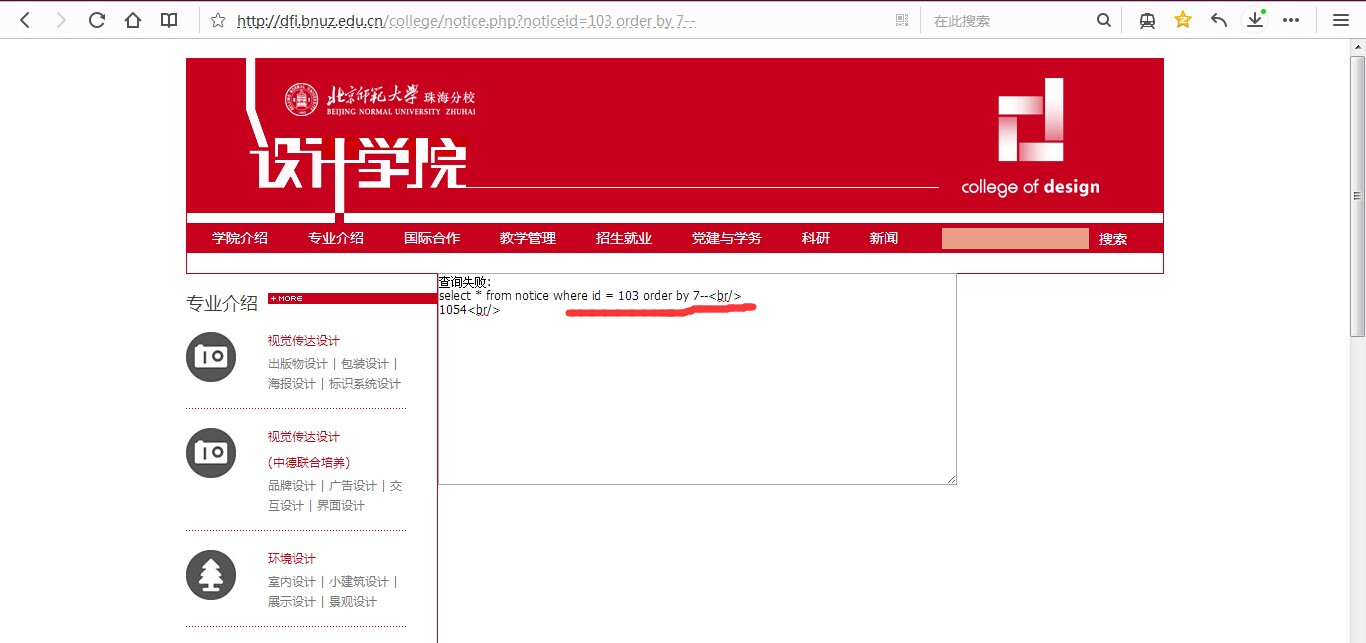Click the tree icon beside 环境设计
This screenshot has height=643, width=1366.
coord(211,575)
